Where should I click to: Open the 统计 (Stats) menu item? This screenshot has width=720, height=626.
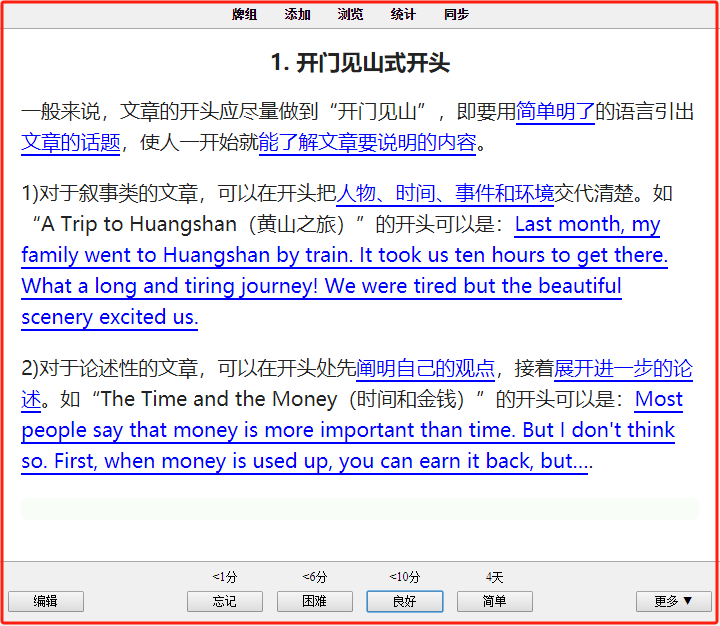[x=403, y=14]
